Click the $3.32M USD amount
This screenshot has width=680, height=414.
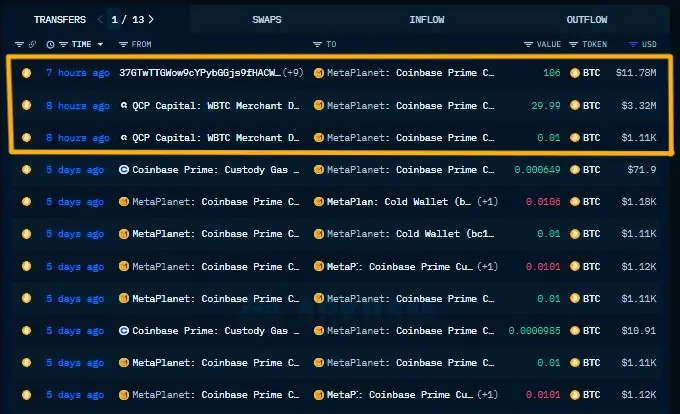pos(638,106)
